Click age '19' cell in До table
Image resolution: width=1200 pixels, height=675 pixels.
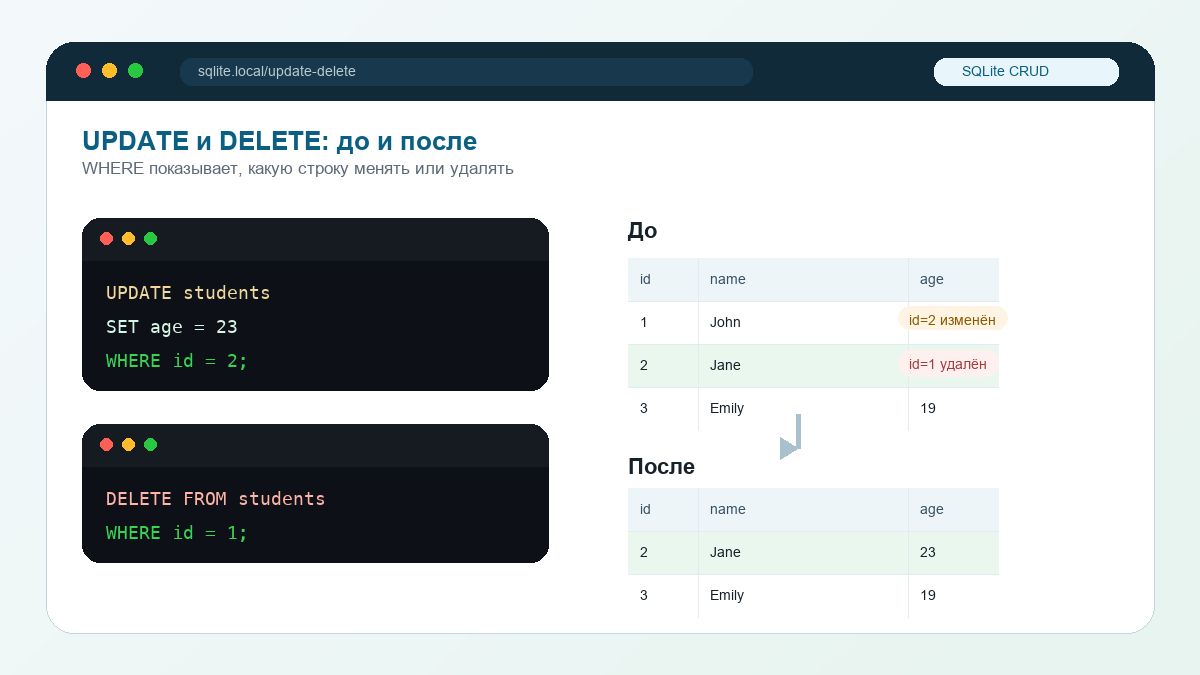954,409
